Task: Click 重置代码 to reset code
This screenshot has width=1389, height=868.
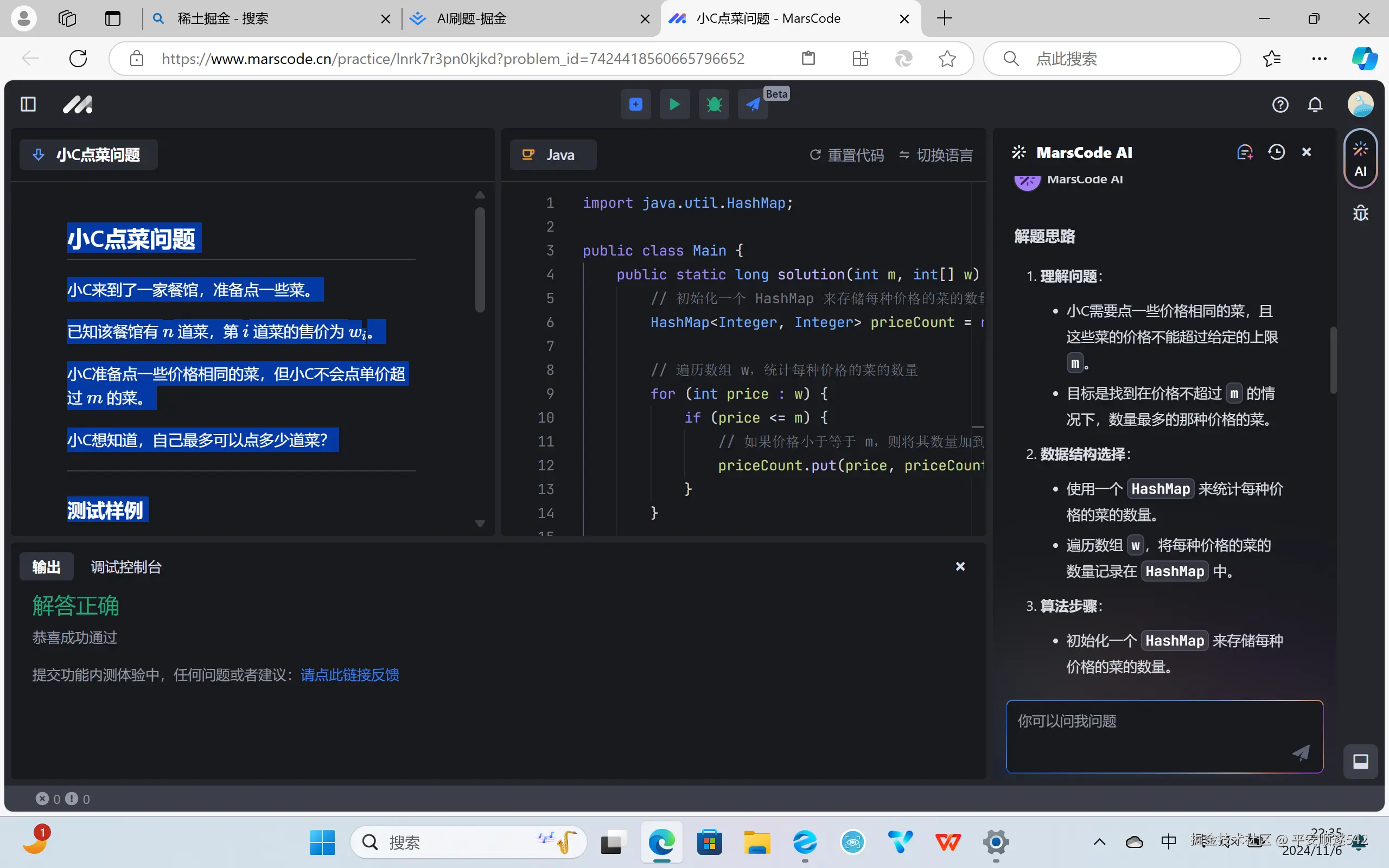Action: [846, 155]
